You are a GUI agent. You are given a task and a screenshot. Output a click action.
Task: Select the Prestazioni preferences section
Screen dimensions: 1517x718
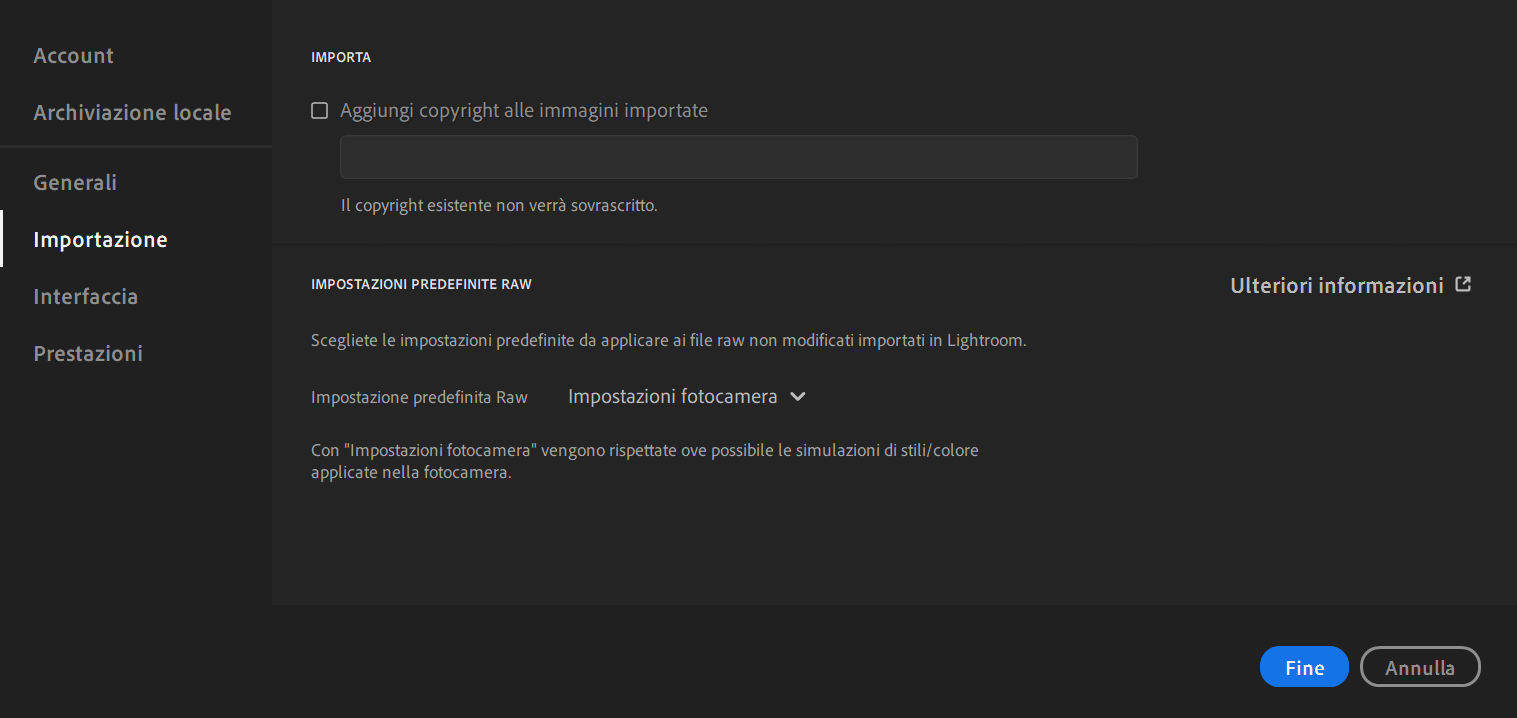[x=87, y=353]
